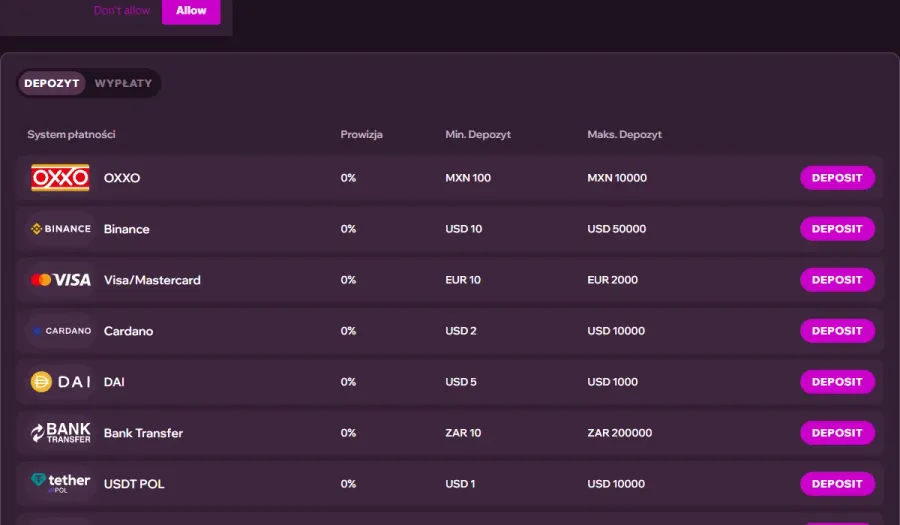This screenshot has height=525, width=900.
Task: Switch to the WYPŁATY tab
Action: (x=123, y=83)
